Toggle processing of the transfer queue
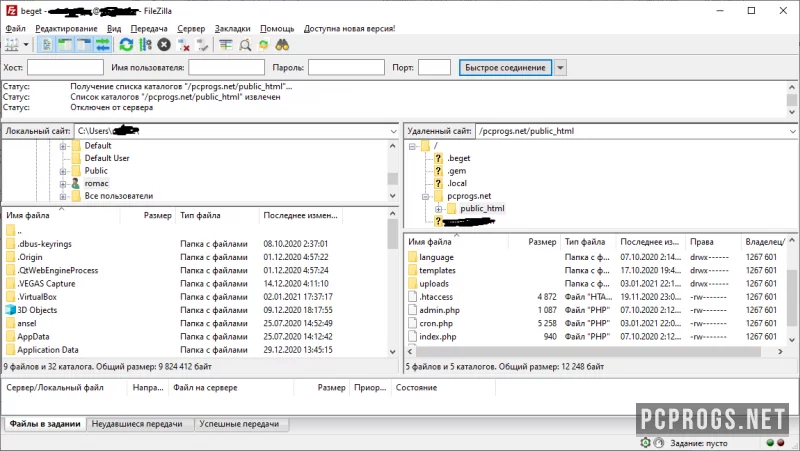 145,45
